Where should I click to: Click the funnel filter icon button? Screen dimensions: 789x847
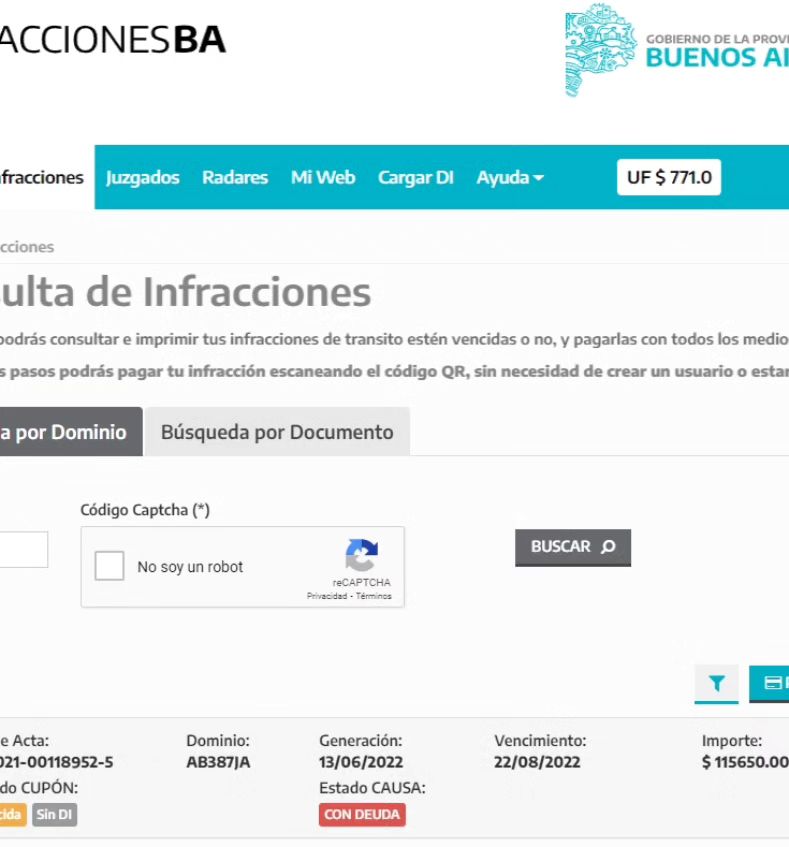click(x=716, y=683)
